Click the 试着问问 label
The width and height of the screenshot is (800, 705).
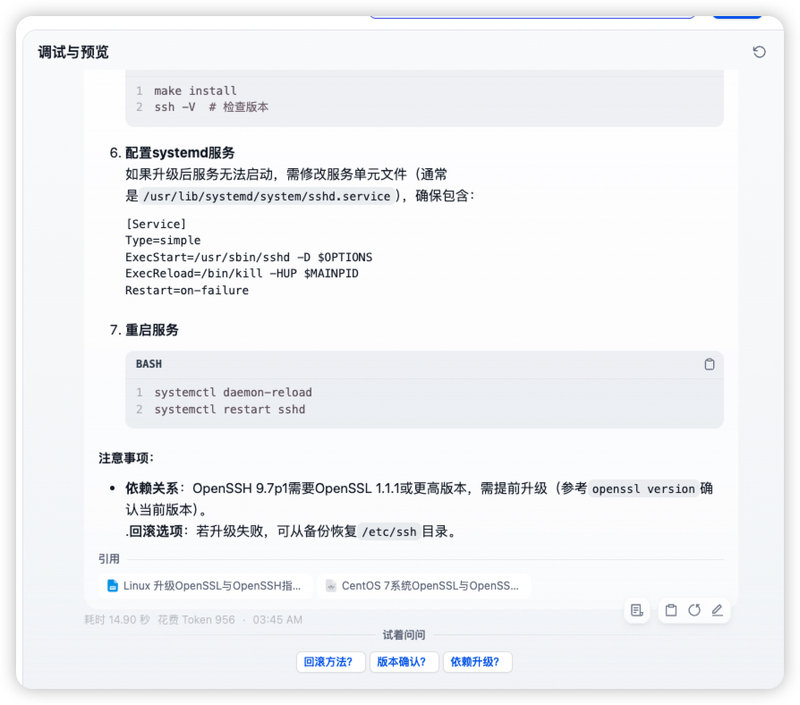(x=404, y=635)
